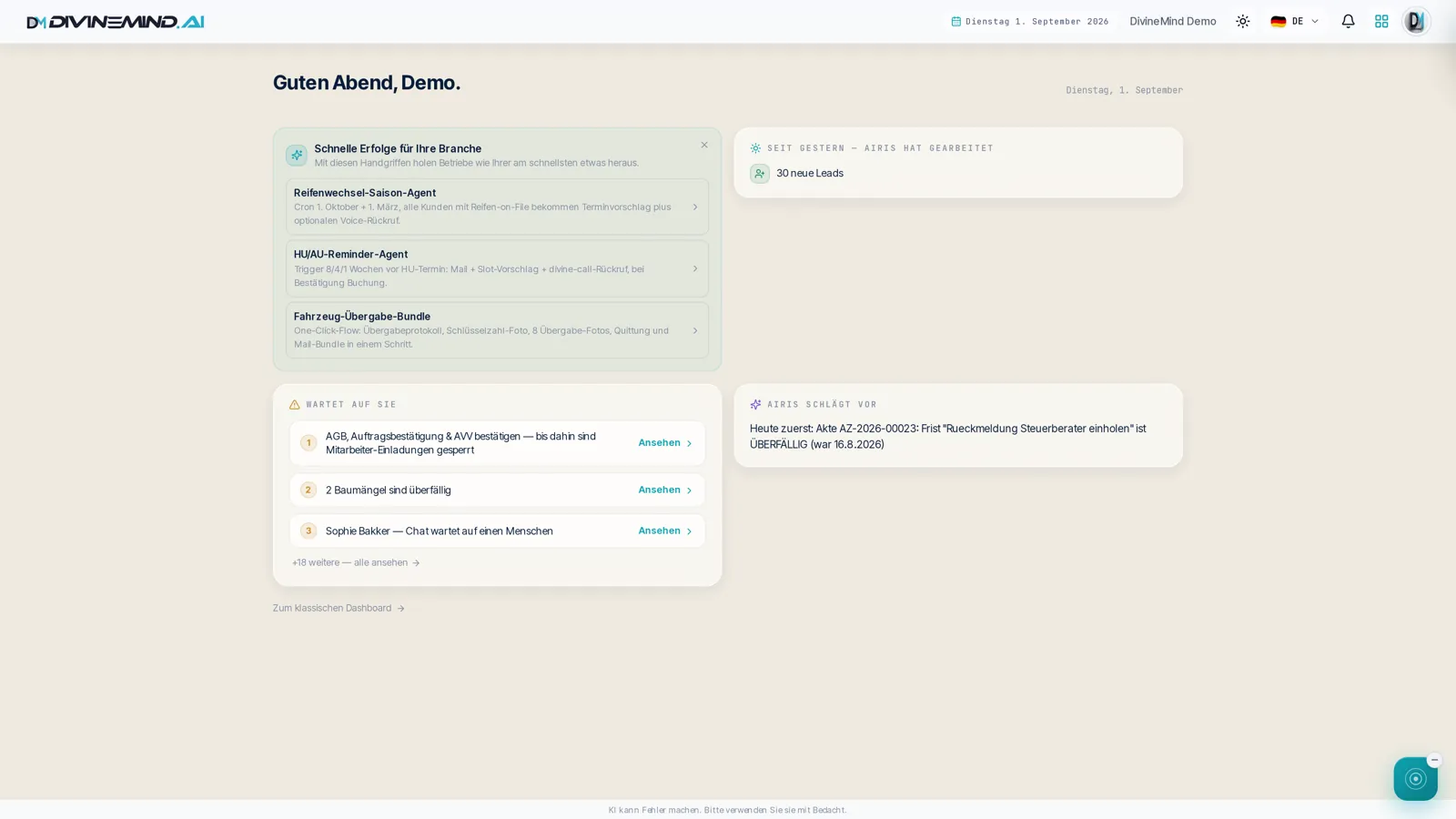This screenshot has height=819, width=1456.
Task: Toggle the light/dark theme sun icon
Action: coord(1242,21)
